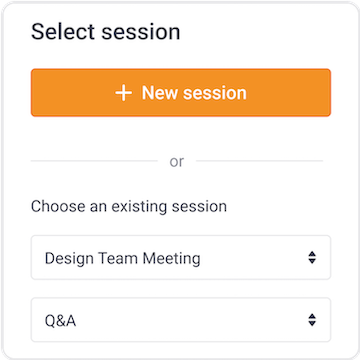Click the Q&A text in the second selector

[60, 321]
